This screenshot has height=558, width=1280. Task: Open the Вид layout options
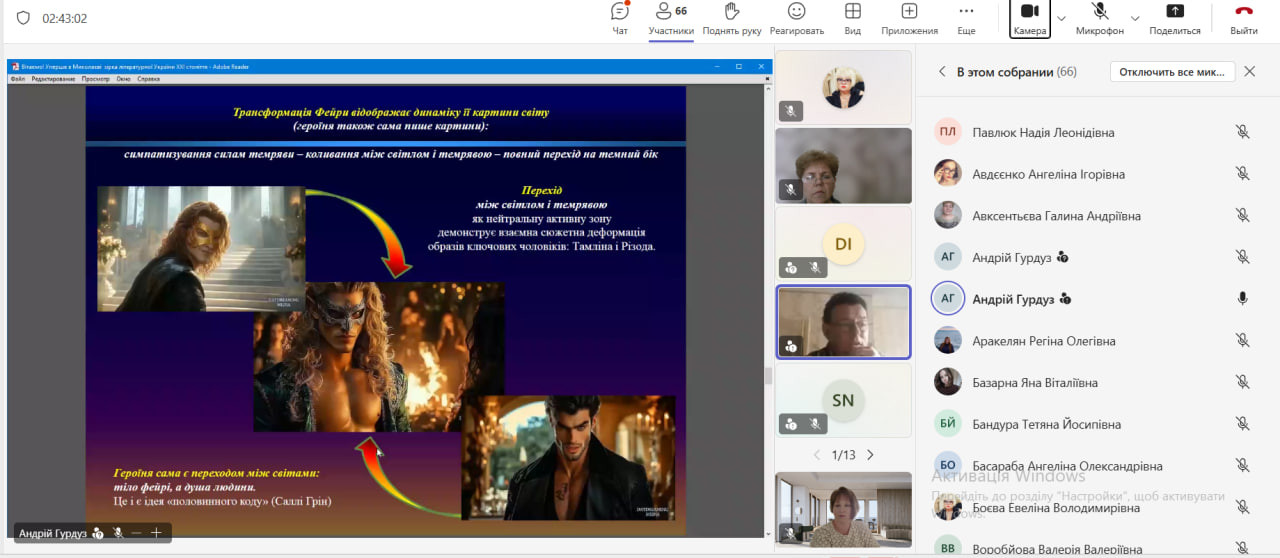[x=852, y=12]
